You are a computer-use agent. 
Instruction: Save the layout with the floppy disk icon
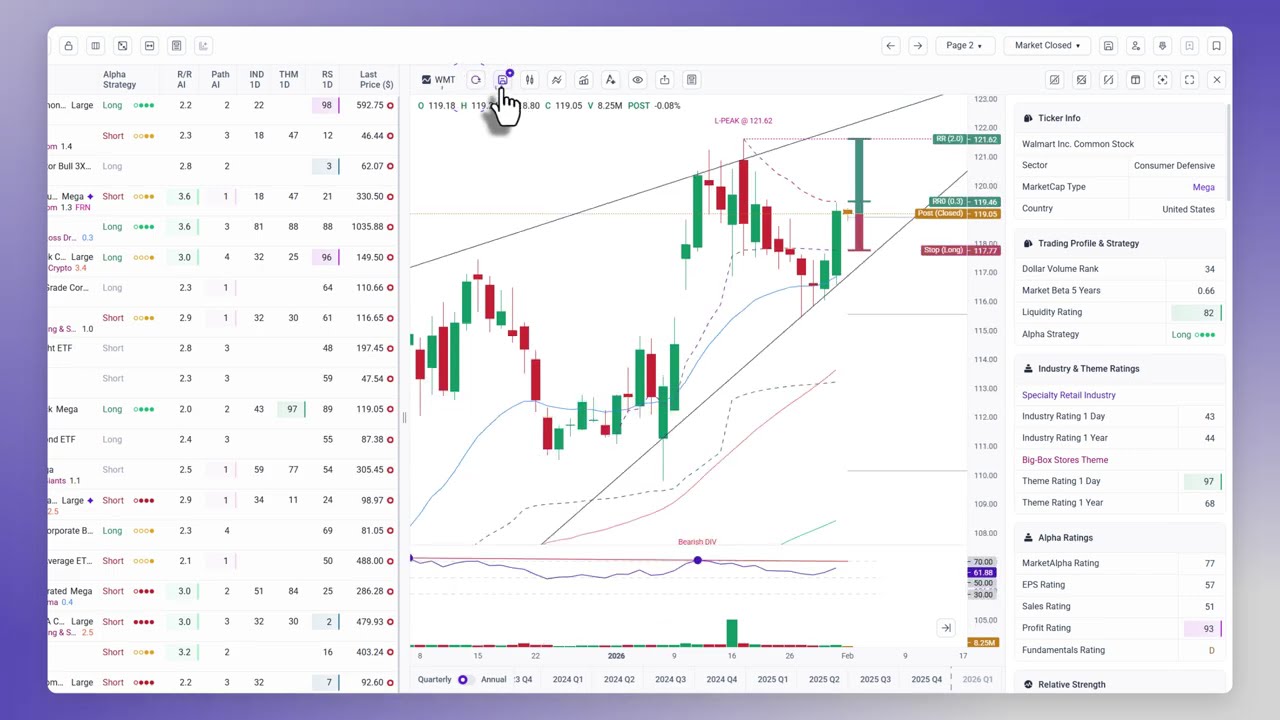coord(1108,45)
